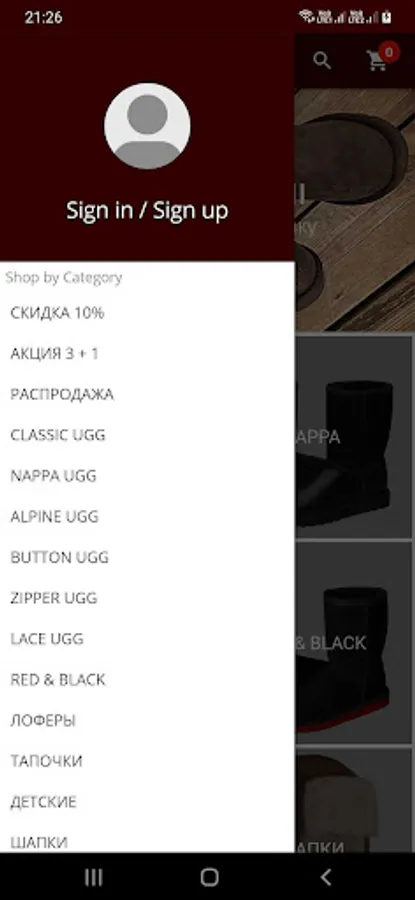
Task: Choose the РАСПРОДАЖА category
Action: point(148,395)
